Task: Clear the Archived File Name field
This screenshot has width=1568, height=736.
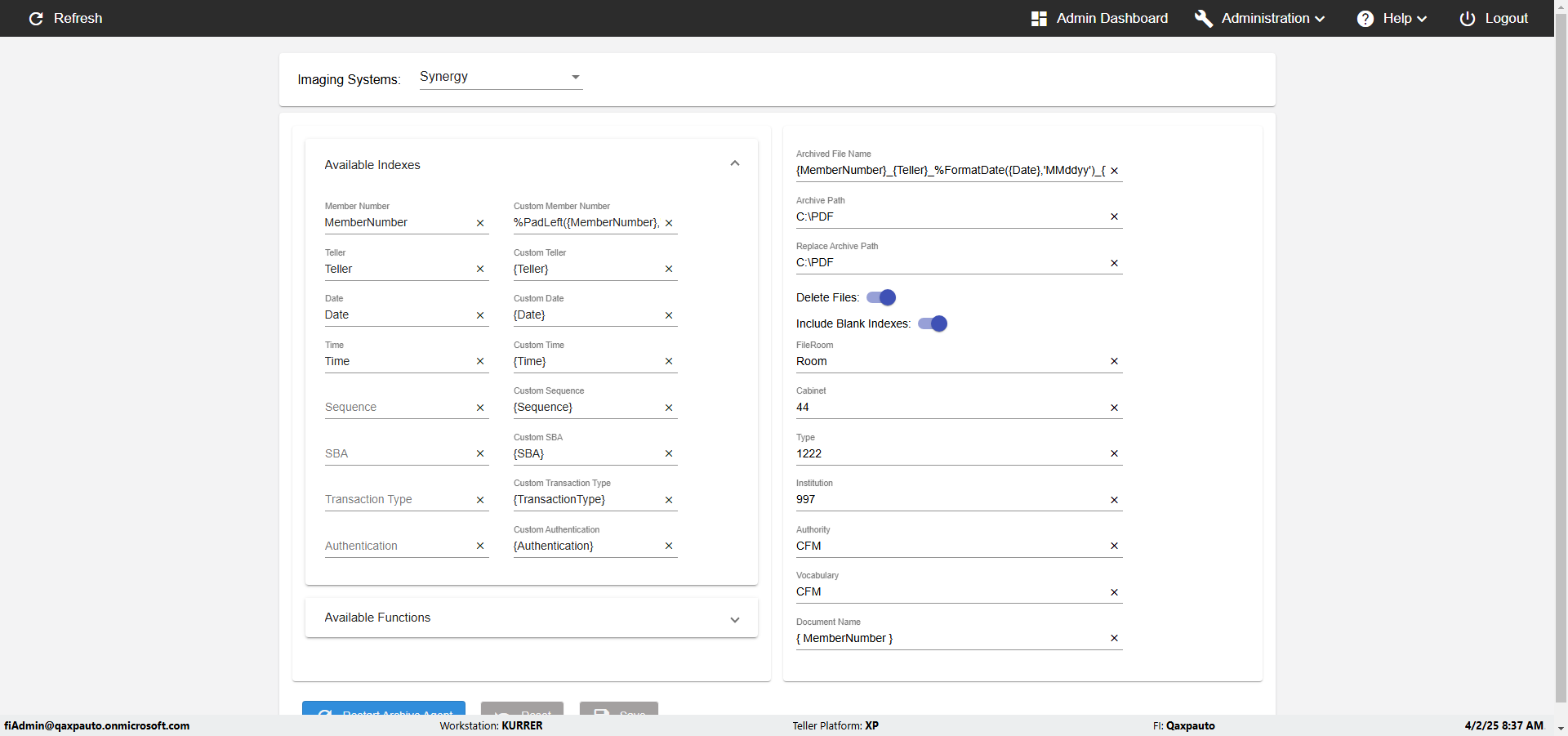Action: click(x=1114, y=171)
